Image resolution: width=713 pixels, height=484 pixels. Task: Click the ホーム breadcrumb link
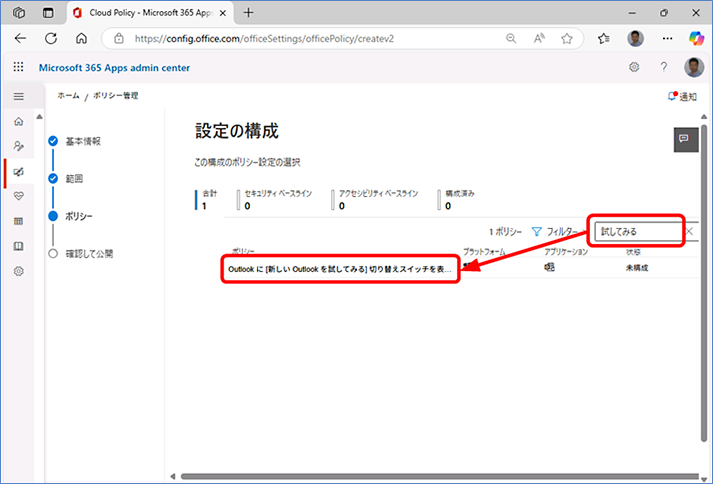(x=68, y=96)
